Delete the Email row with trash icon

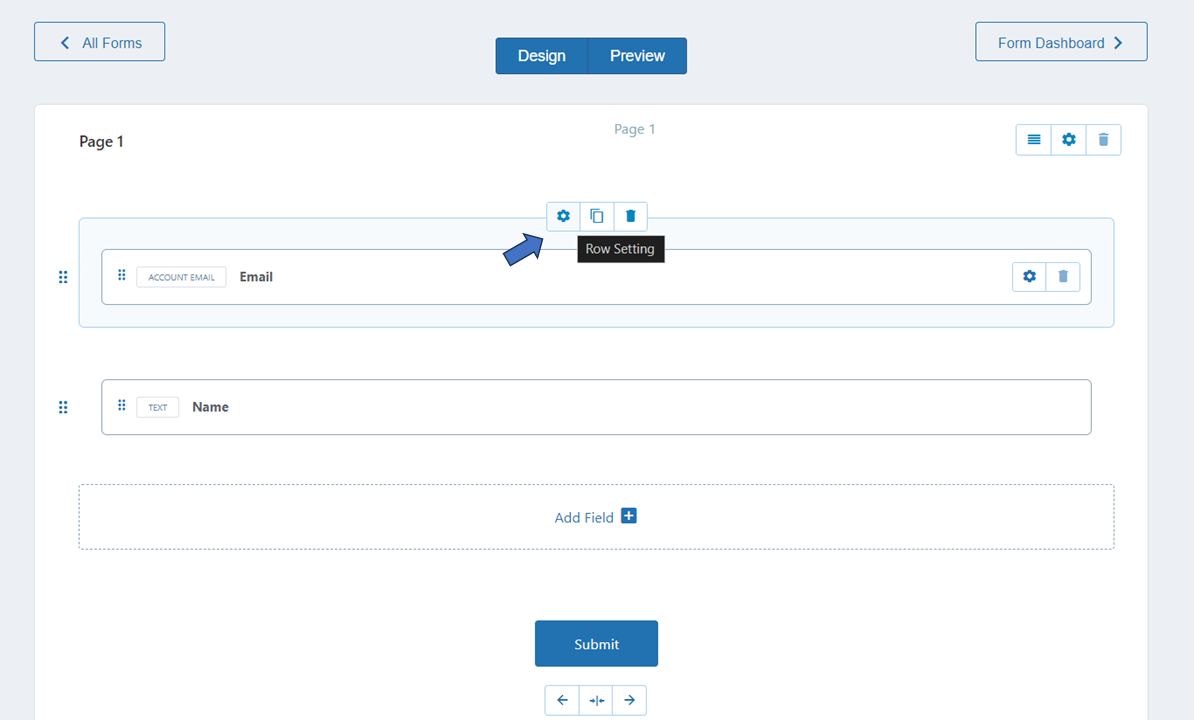click(630, 216)
